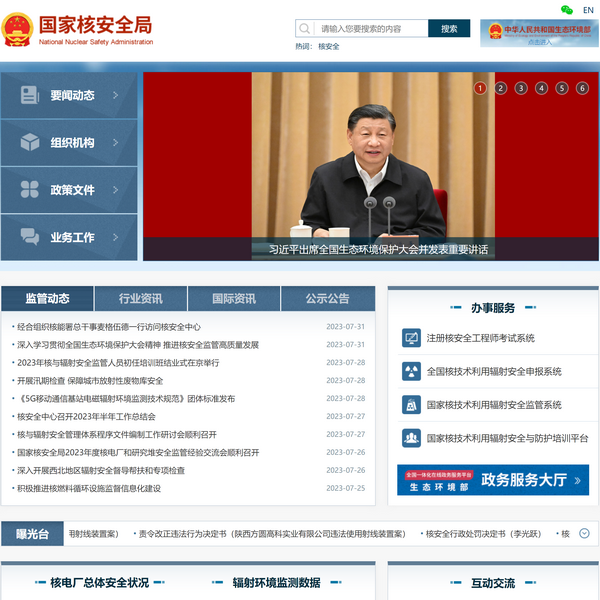The image size is (600, 600).
Task: Select carousel slide indicator 2
Action: [x=500, y=88]
